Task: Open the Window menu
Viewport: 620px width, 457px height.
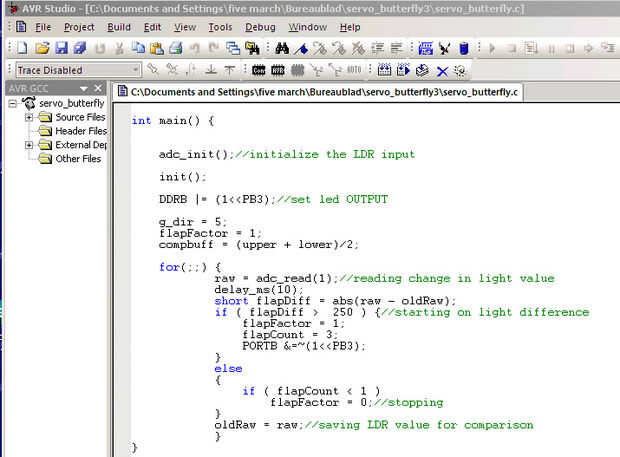Action: point(308,27)
